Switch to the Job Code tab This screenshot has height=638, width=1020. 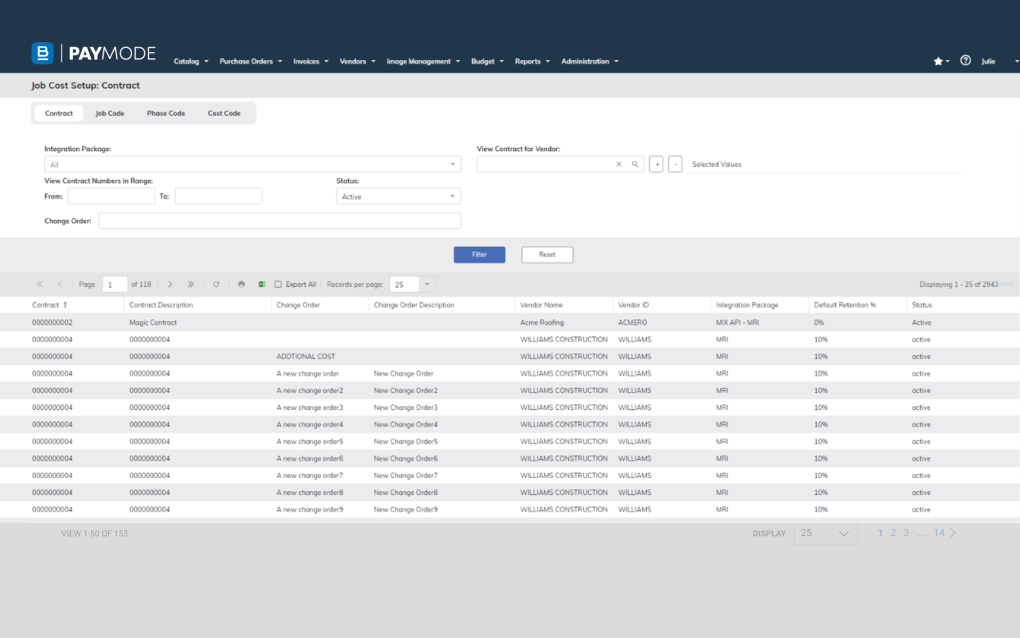click(110, 113)
